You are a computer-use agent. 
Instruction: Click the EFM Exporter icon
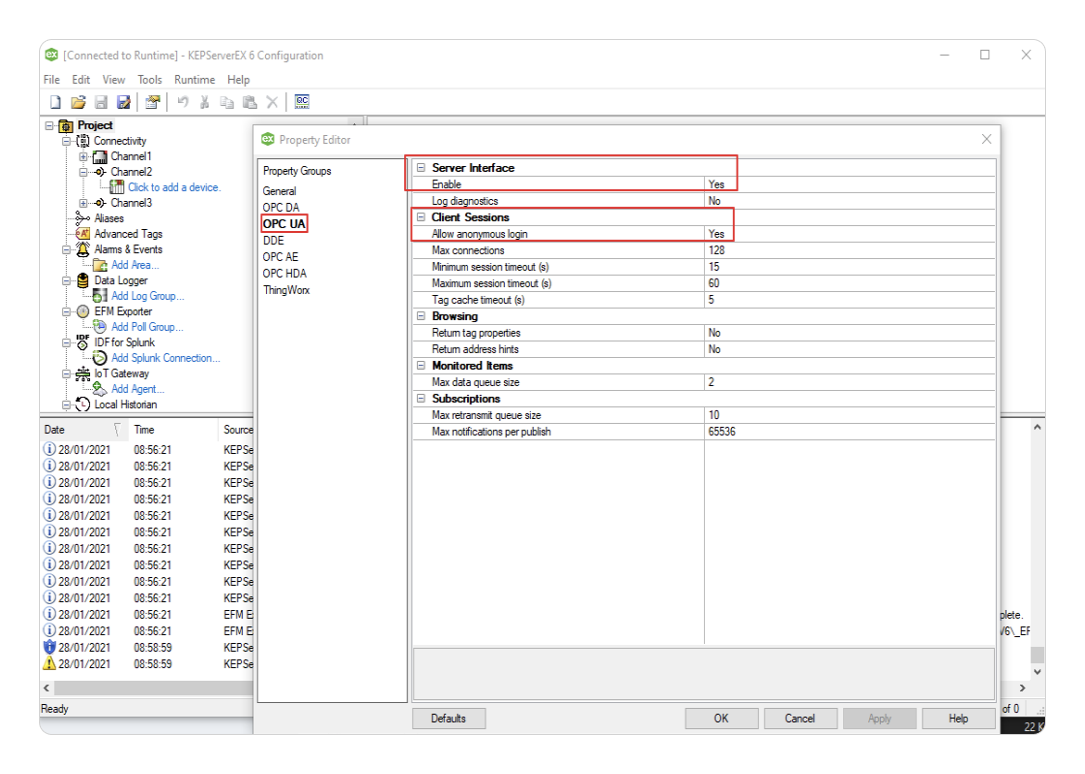[83, 311]
